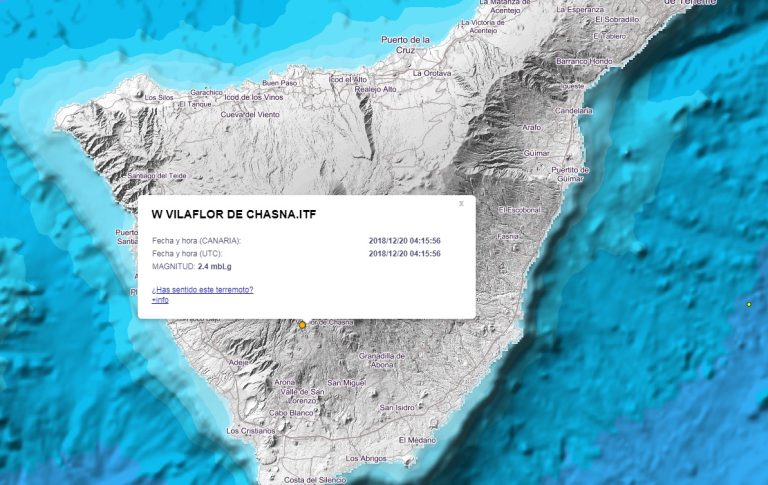Viewport: 768px width, 485px height.
Task: Click the 'San Isidro' map label
Action: [x=397, y=407]
